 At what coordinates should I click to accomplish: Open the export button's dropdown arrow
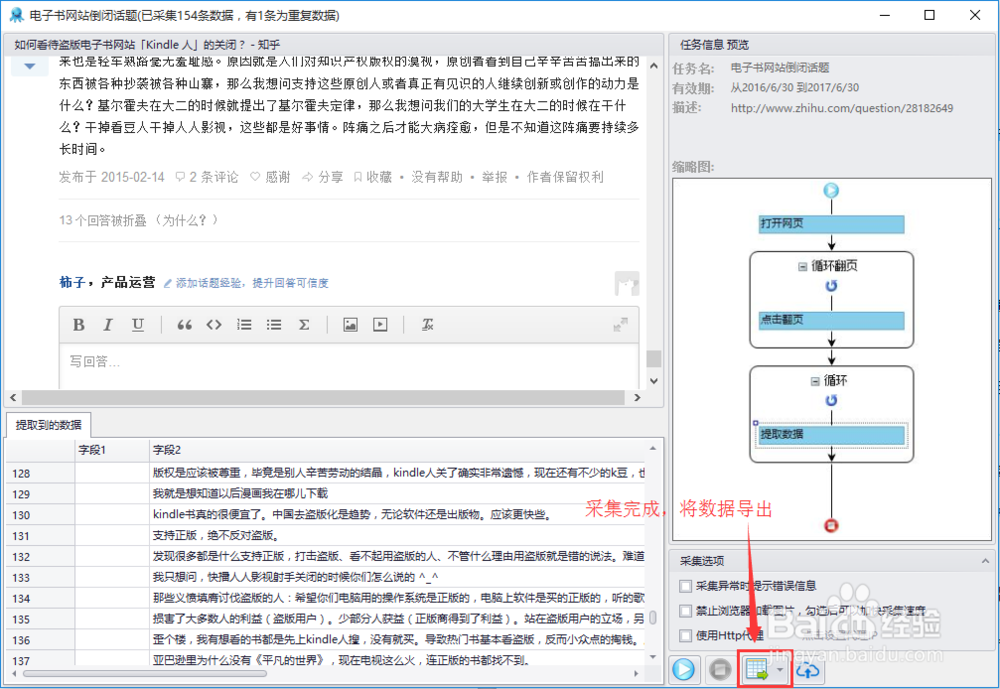(x=780, y=670)
